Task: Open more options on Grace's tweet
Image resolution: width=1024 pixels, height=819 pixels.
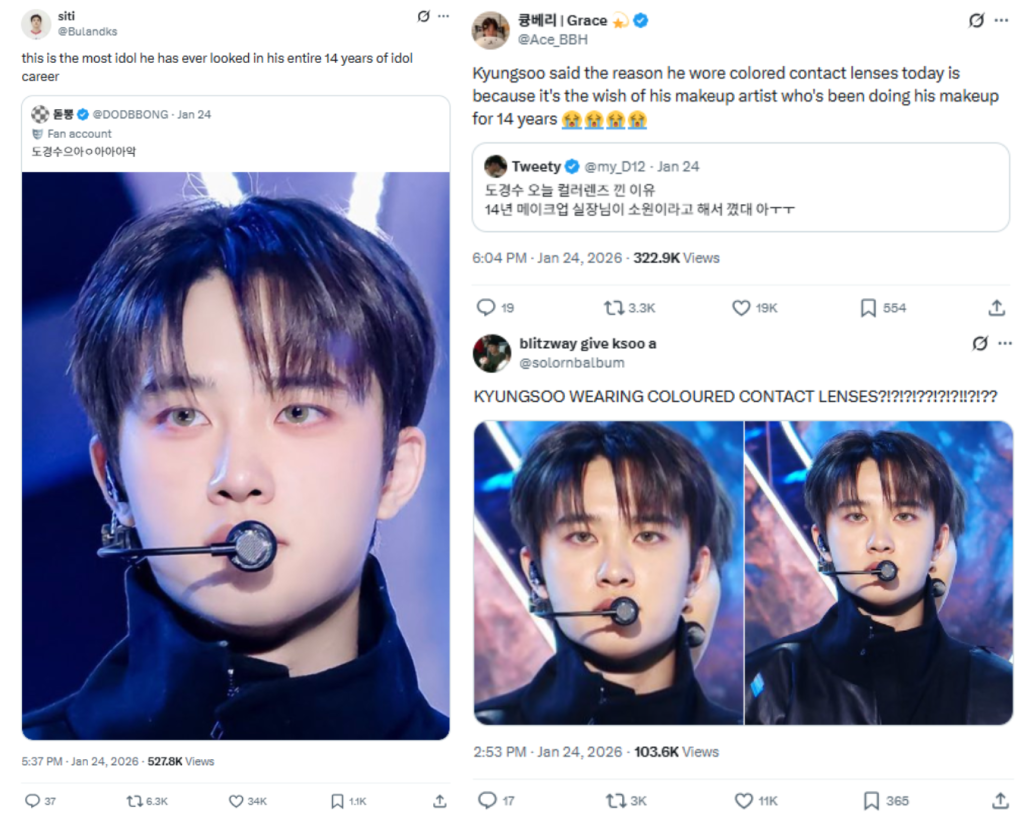Action: click(1001, 21)
